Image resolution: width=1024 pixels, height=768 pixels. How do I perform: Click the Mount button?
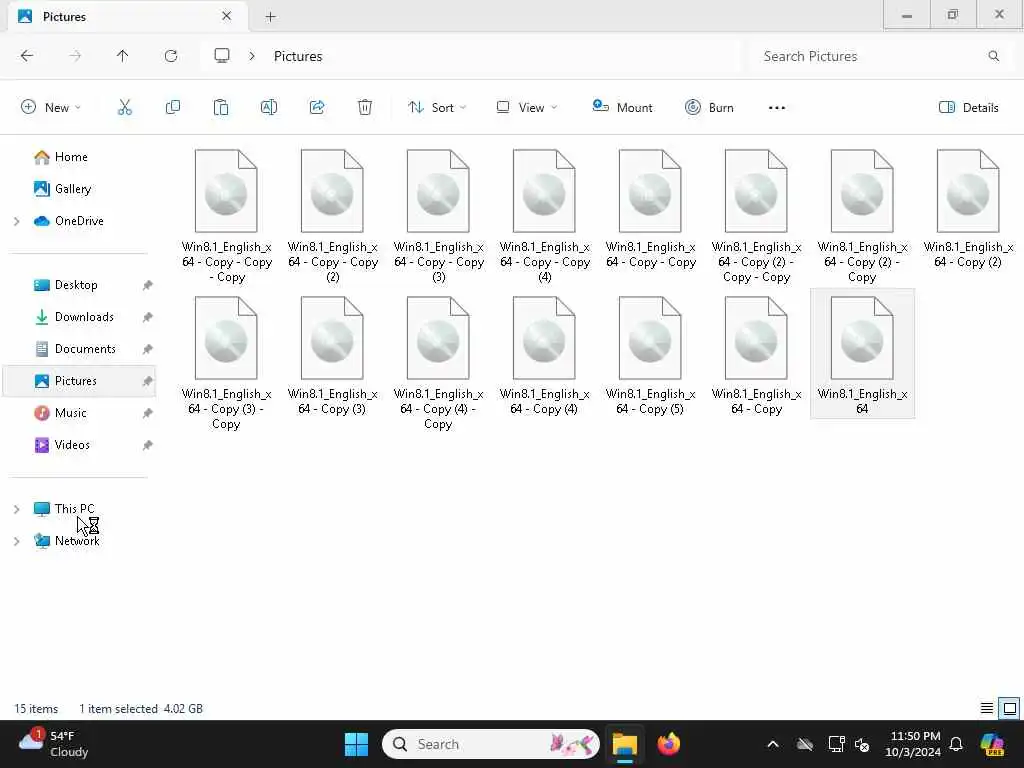tap(622, 108)
